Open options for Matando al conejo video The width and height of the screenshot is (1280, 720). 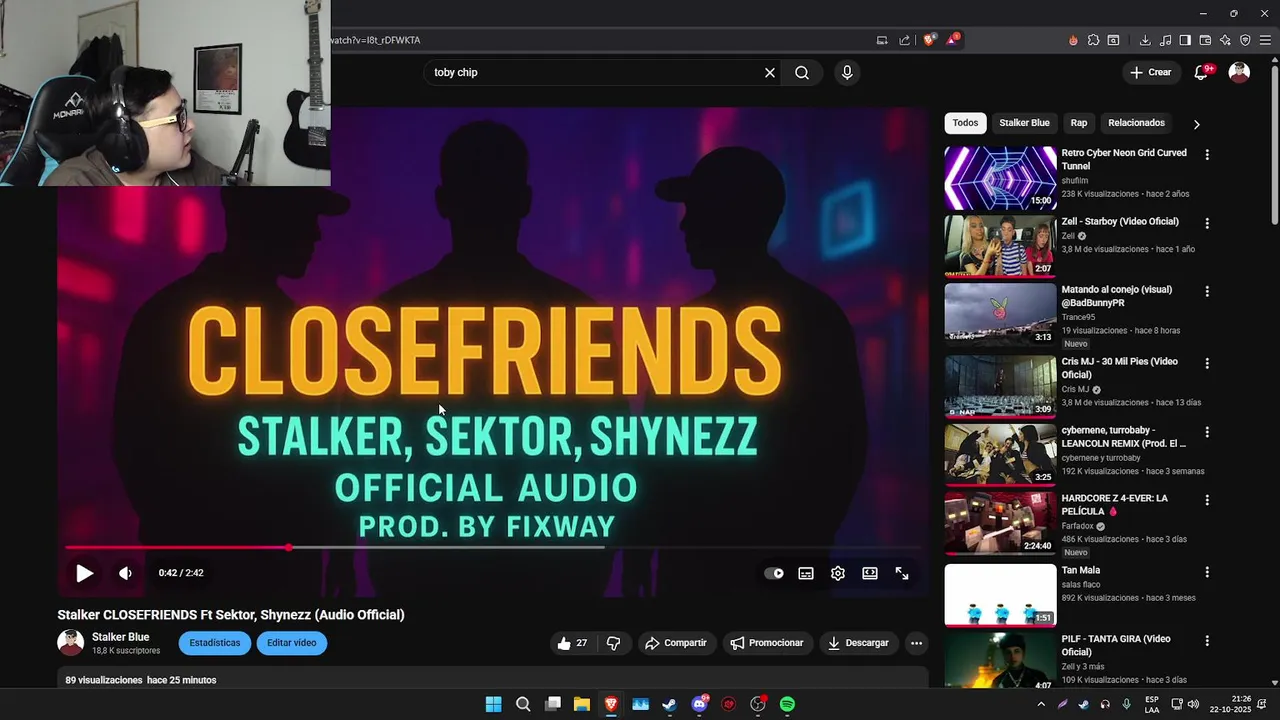click(1207, 291)
